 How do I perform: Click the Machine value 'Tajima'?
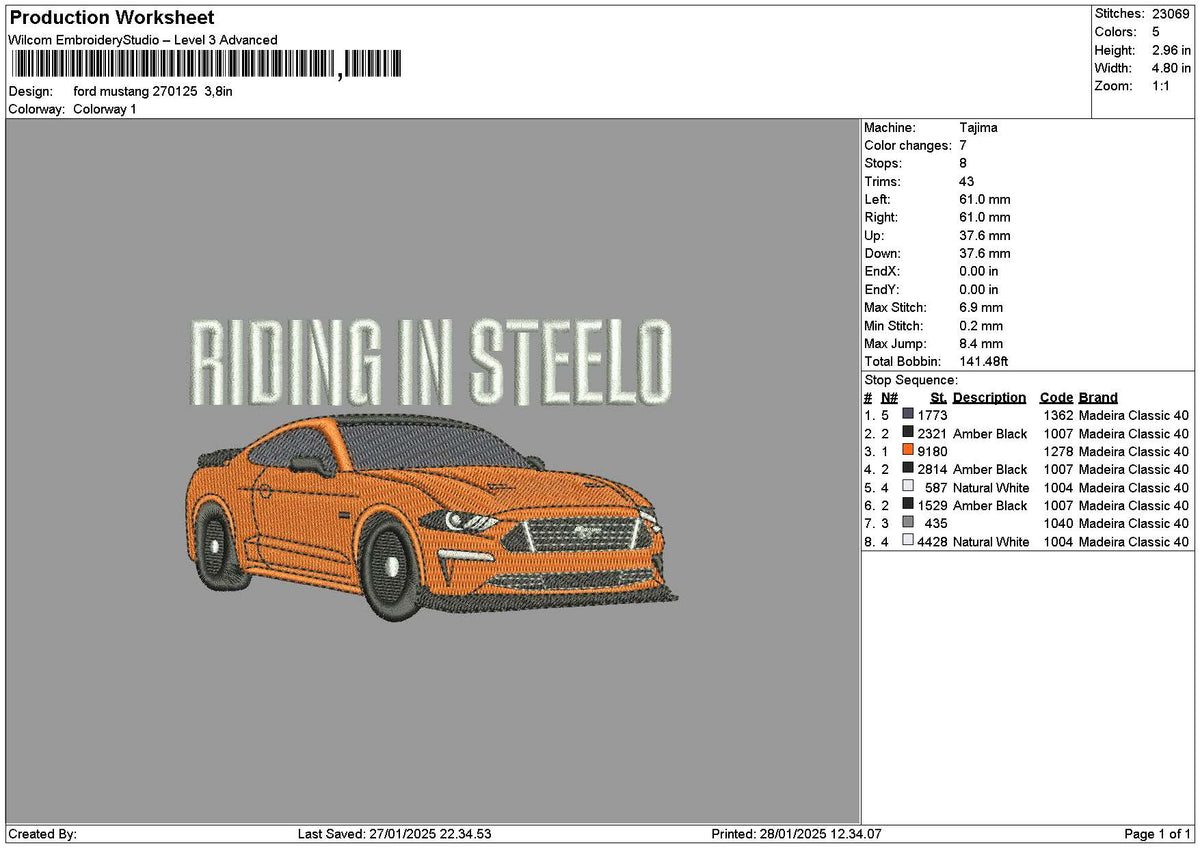pyautogui.click(x=978, y=127)
